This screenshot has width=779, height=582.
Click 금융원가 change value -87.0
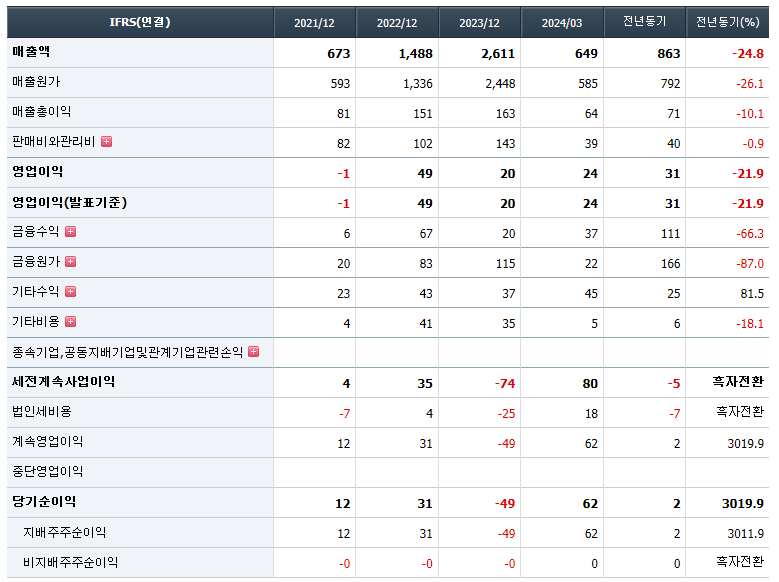pyautogui.click(x=750, y=263)
